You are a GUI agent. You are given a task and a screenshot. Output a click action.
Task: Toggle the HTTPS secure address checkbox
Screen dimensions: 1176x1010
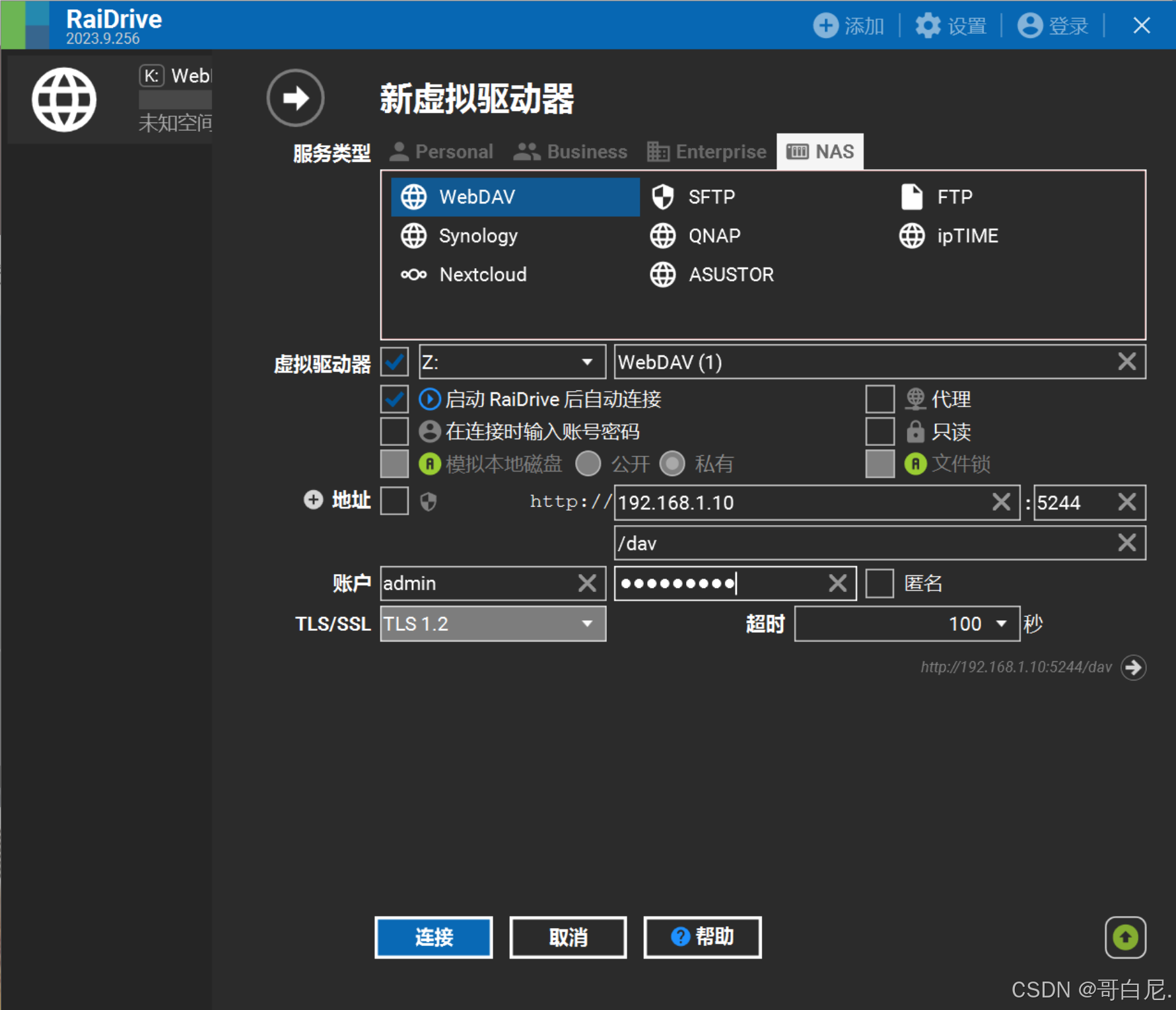click(394, 501)
